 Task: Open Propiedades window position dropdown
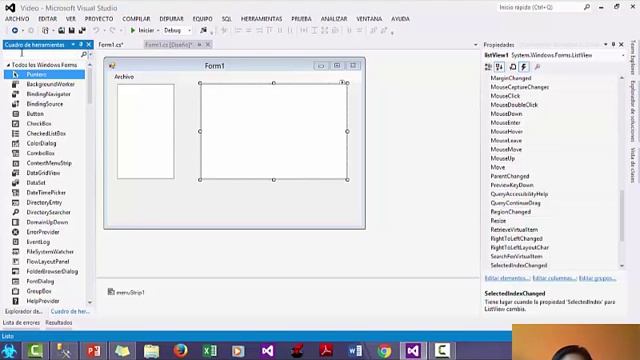click(x=606, y=44)
